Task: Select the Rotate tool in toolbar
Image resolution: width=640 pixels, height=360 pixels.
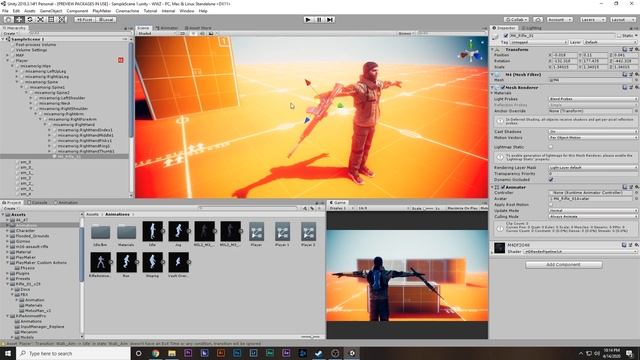Action: tap(29, 20)
